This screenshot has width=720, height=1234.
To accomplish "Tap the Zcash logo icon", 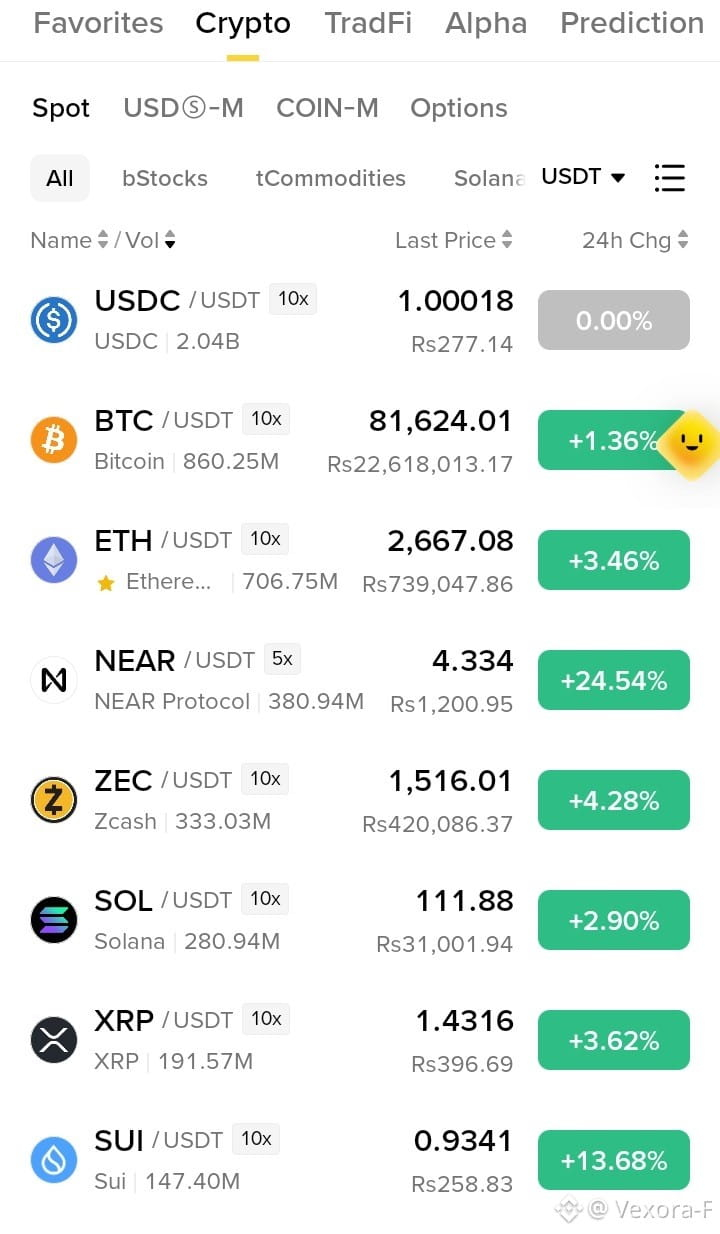I will point(54,800).
